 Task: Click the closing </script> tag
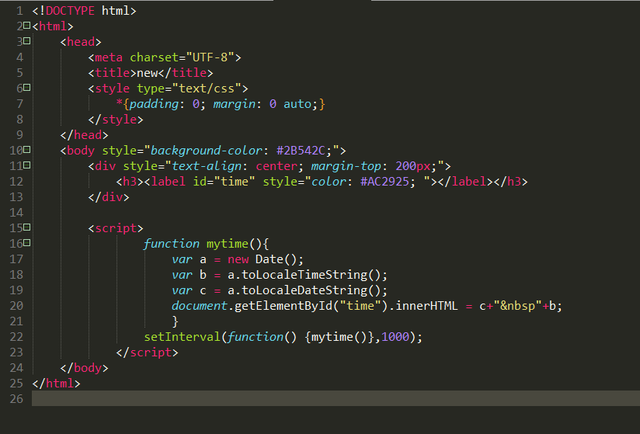click(x=147, y=352)
